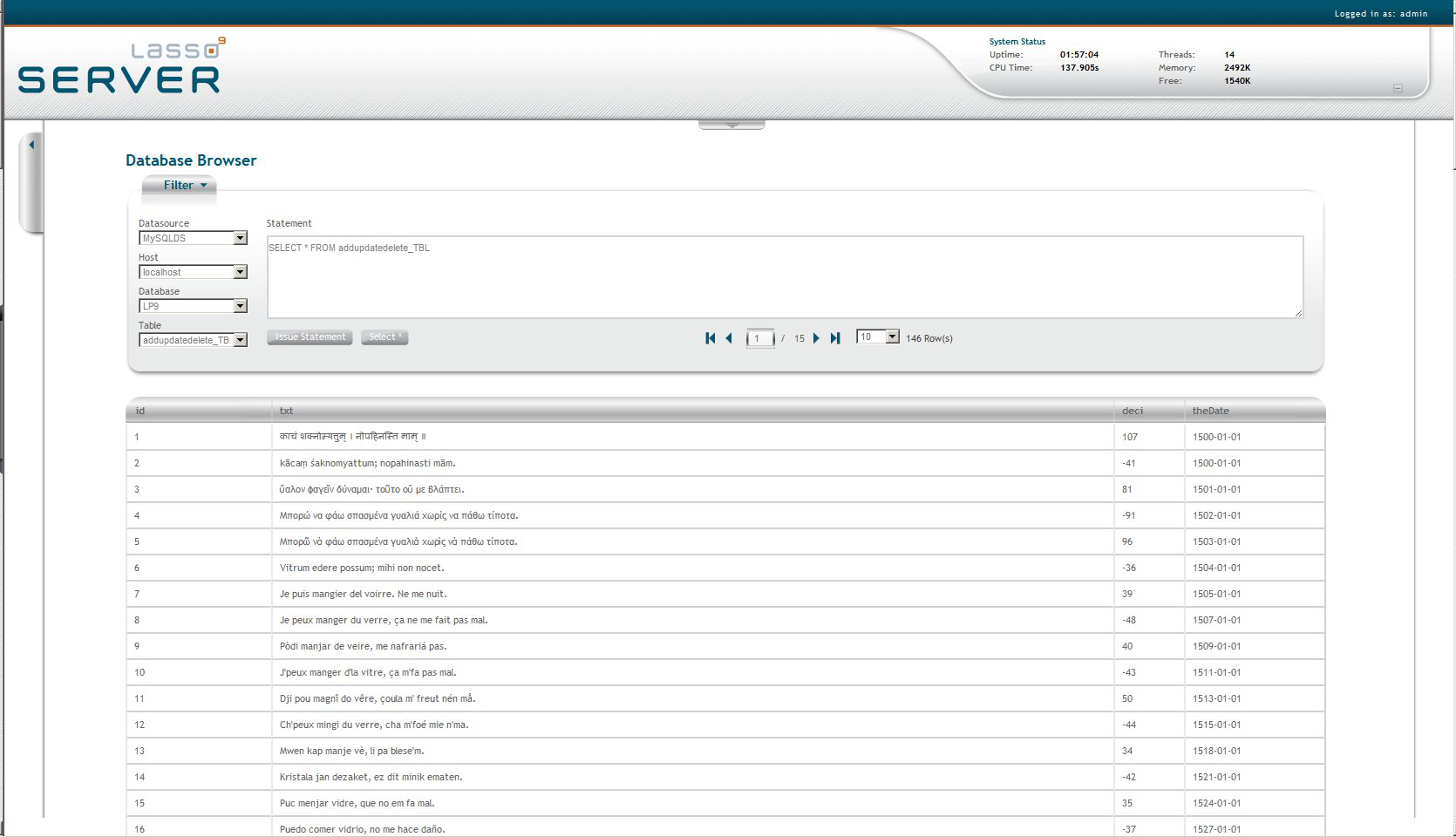Sort by the deci column header
Viewport: 1456px width, 837px height.
1132,411
